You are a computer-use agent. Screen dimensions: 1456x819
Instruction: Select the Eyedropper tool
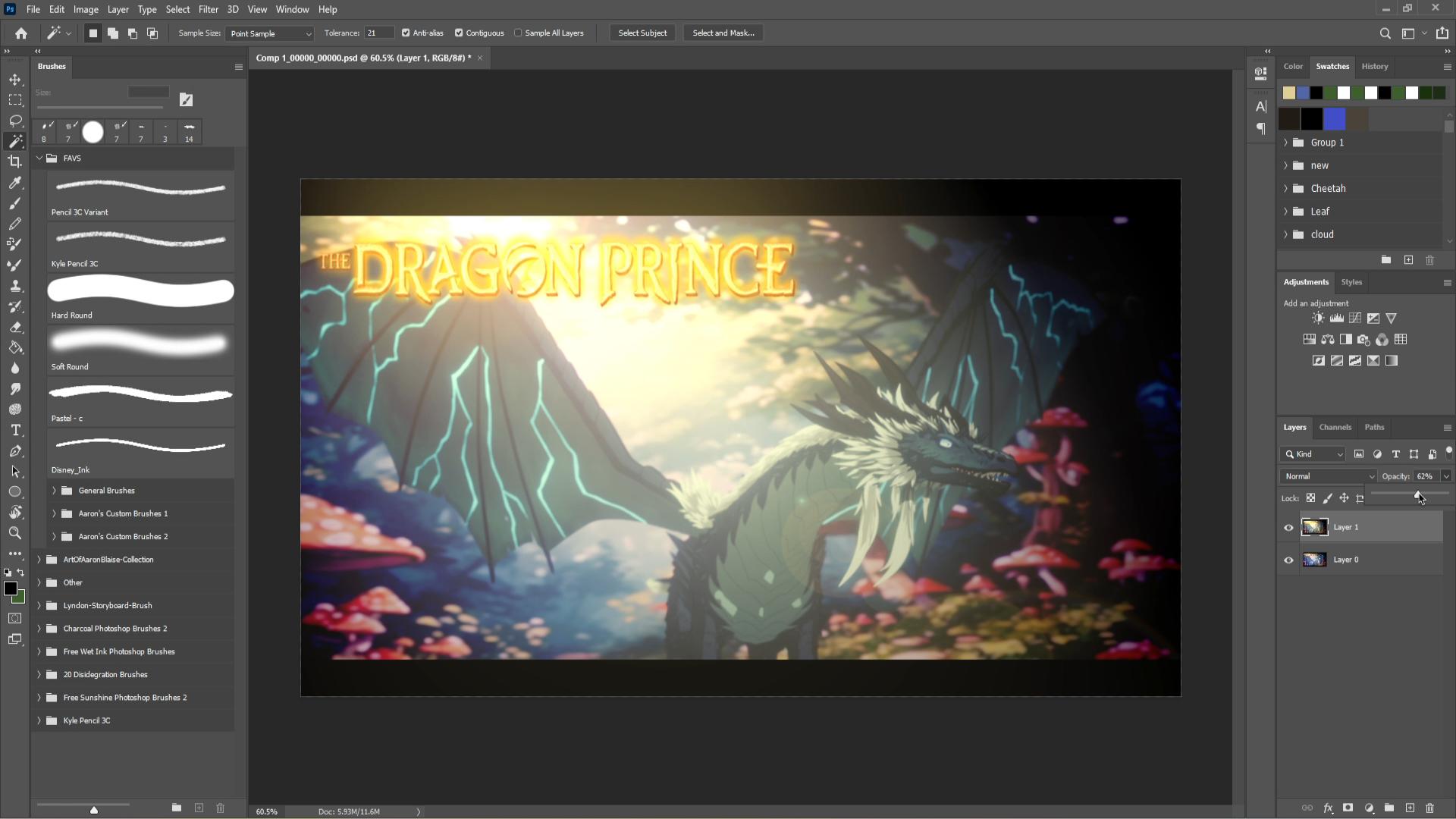click(15, 183)
